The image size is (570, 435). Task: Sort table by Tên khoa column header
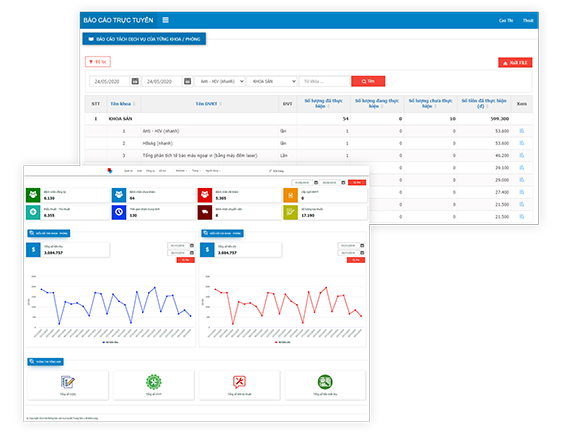point(121,104)
